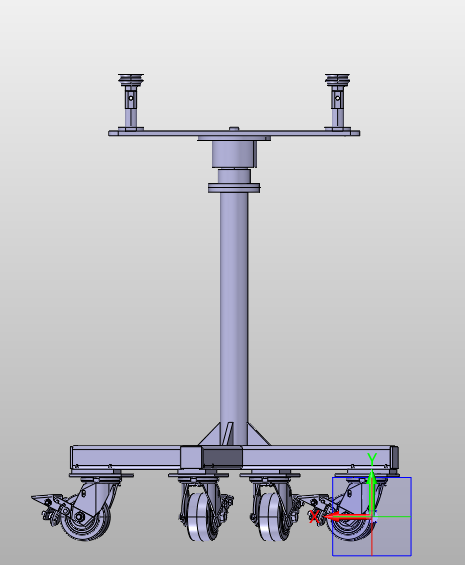Click the red X axis label
The height and width of the screenshot is (565, 465).
click(x=314, y=516)
